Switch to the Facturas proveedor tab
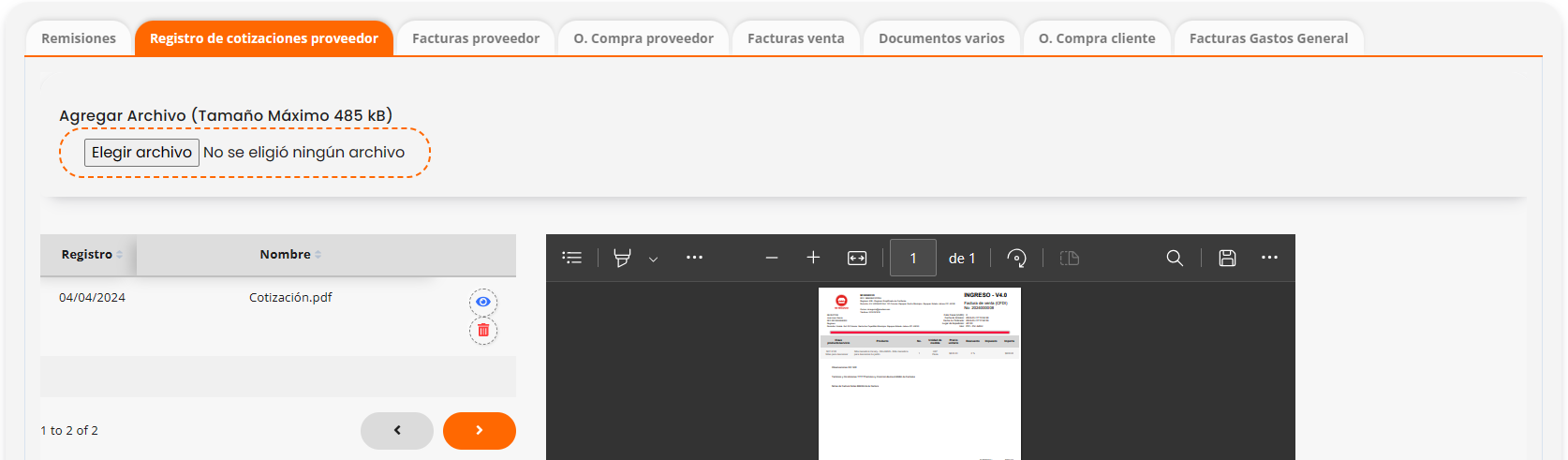The image size is (1568, 460). point(476,38)
